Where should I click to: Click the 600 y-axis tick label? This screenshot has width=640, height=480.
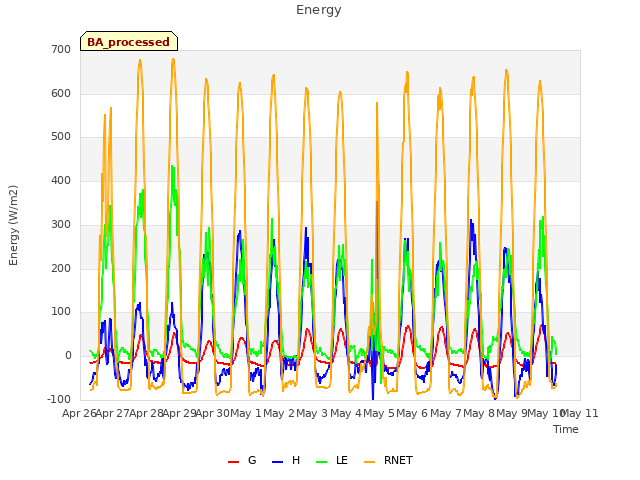61,93
